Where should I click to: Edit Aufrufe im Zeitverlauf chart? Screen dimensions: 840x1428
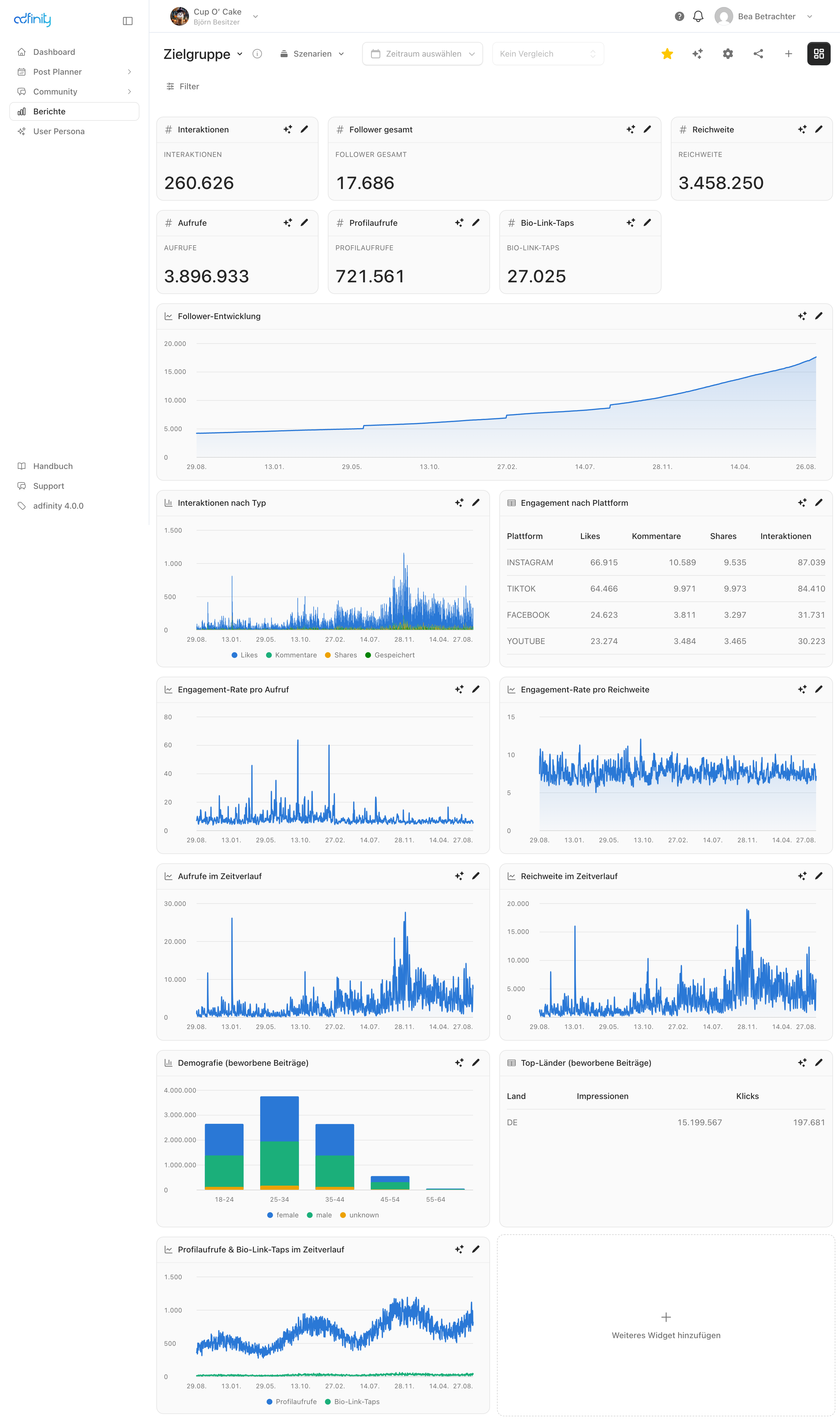coord(475,876)
